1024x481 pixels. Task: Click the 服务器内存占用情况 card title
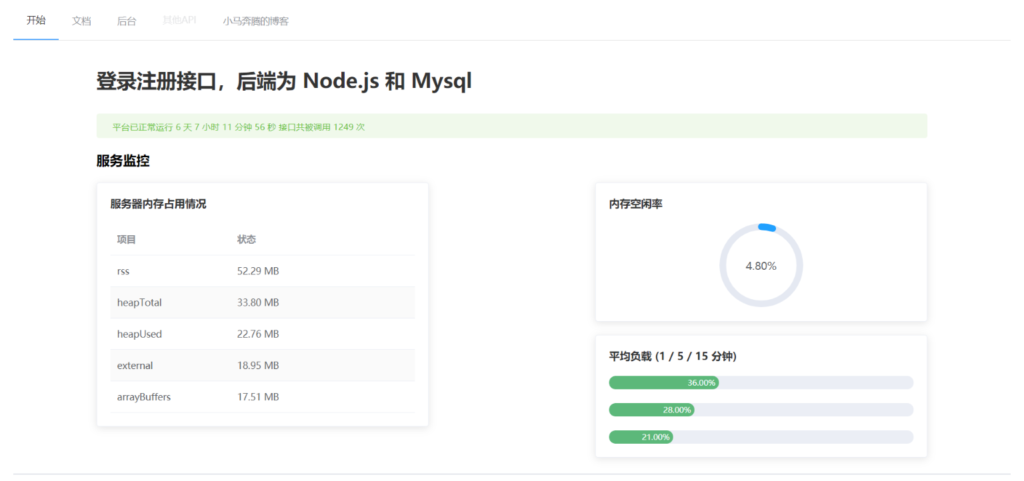pos(158,204)
